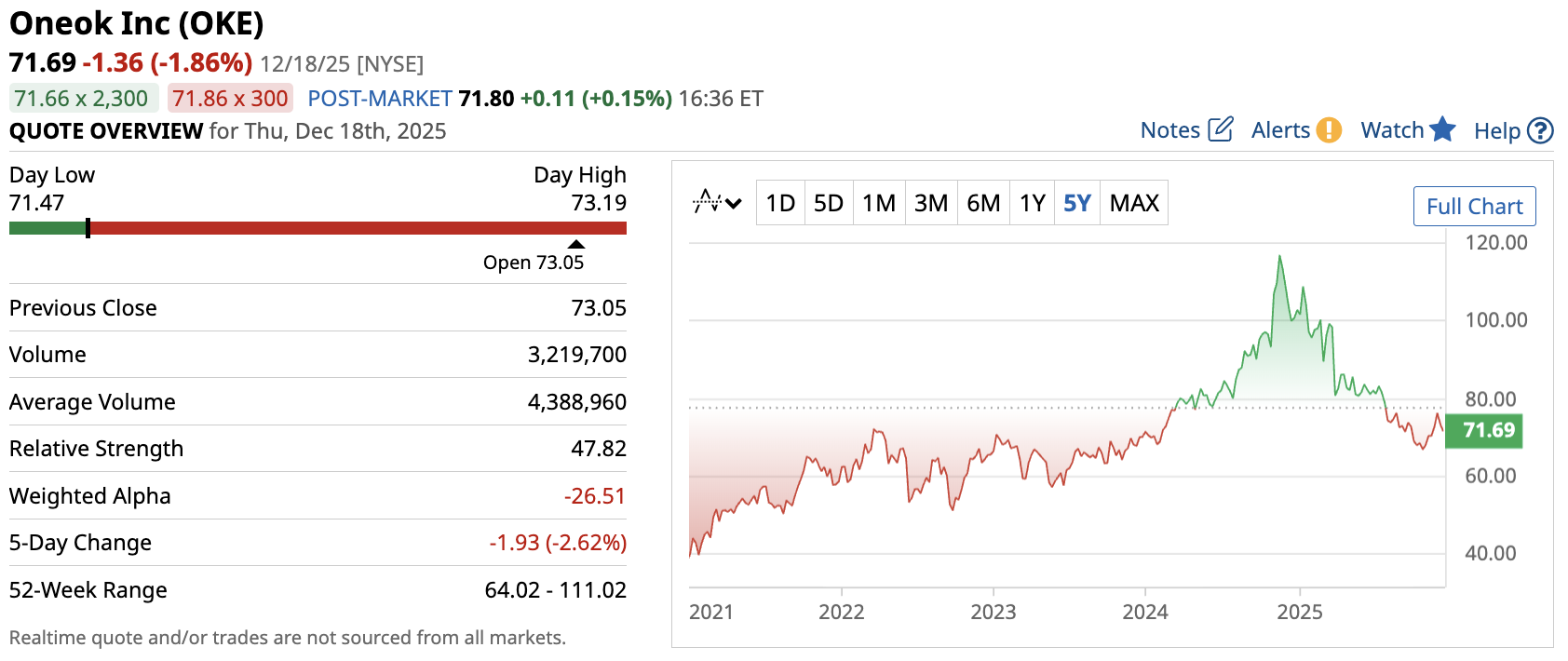Show the 3M chart period

[x=931, y=203]
